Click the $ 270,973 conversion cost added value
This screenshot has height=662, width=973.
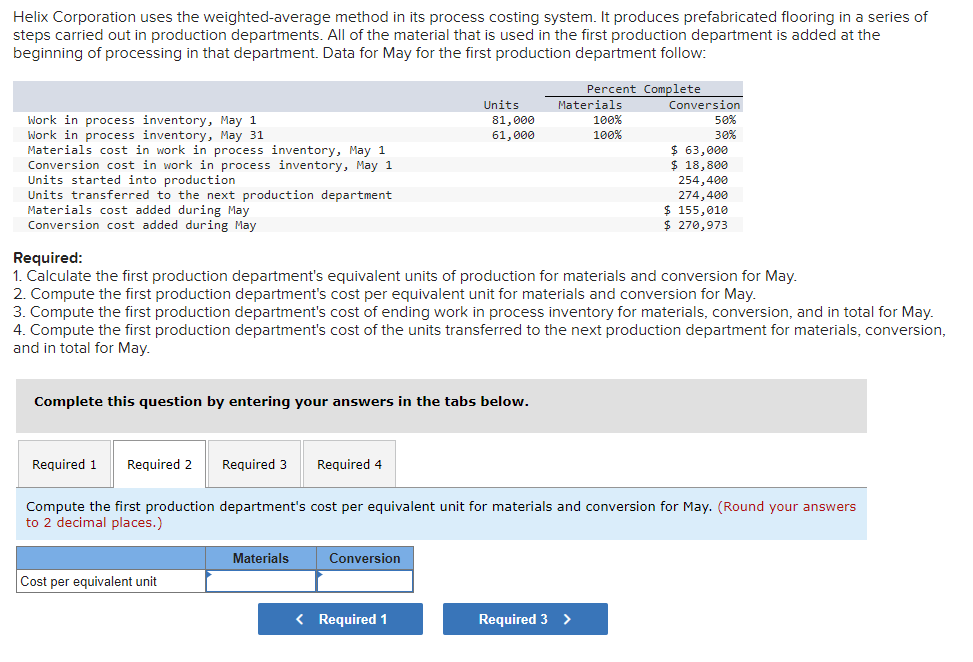point(696,225)
